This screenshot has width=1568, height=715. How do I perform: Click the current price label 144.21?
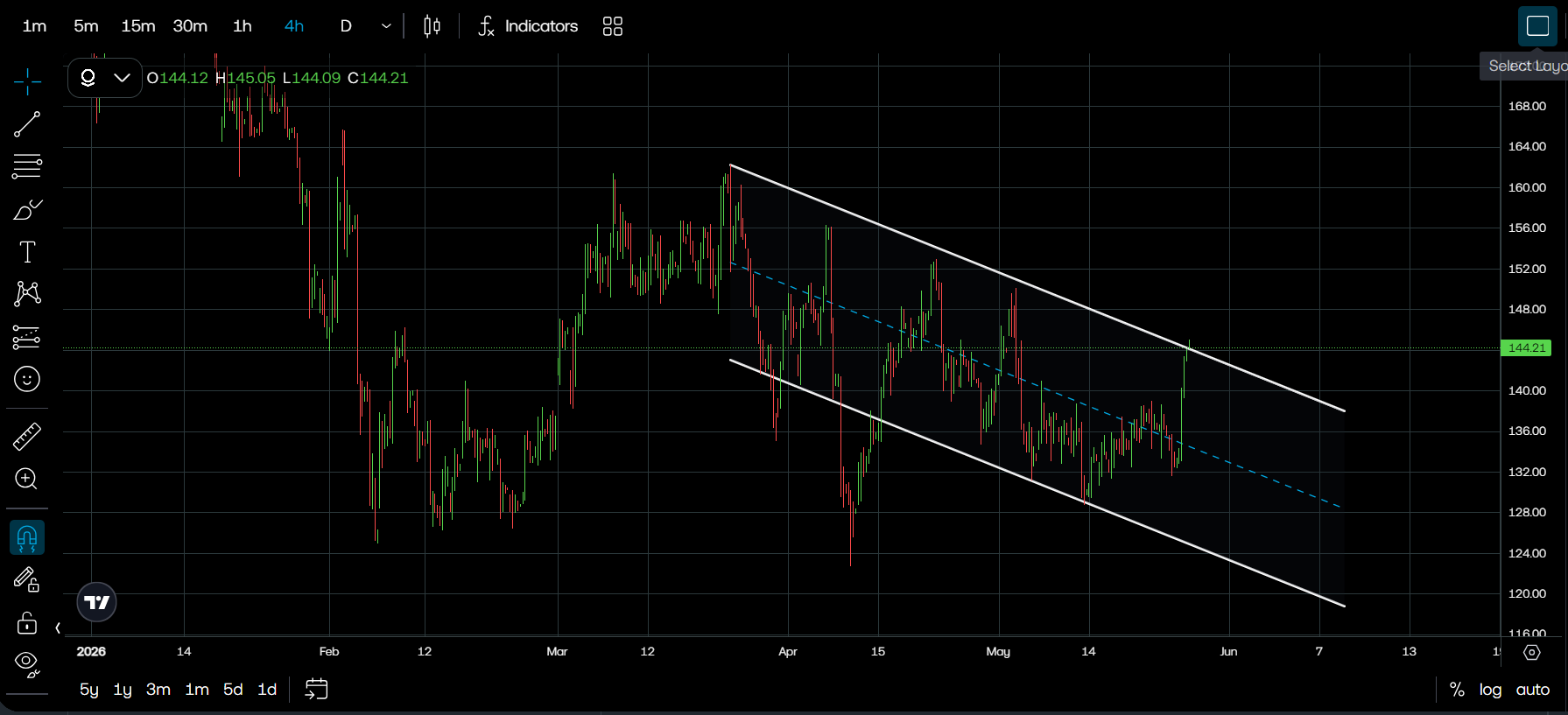(x=1526, y=347)
